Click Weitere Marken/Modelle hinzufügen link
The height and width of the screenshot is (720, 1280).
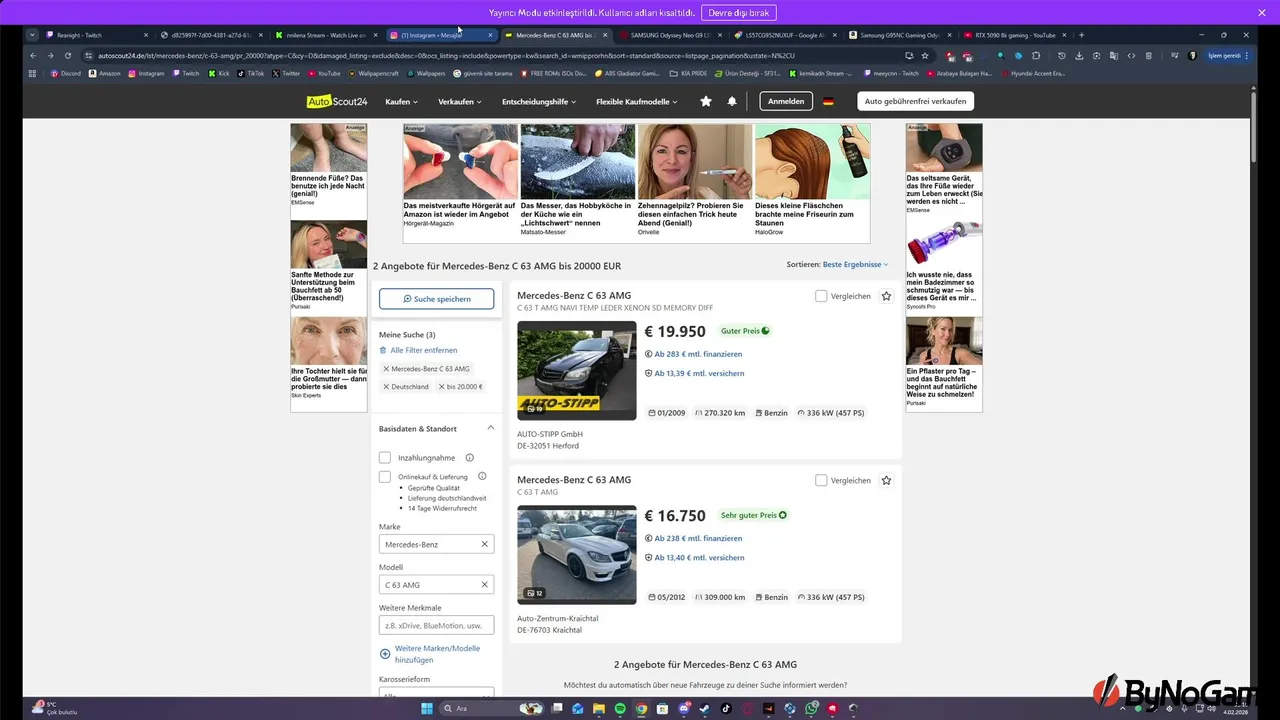tap(437, 654)
